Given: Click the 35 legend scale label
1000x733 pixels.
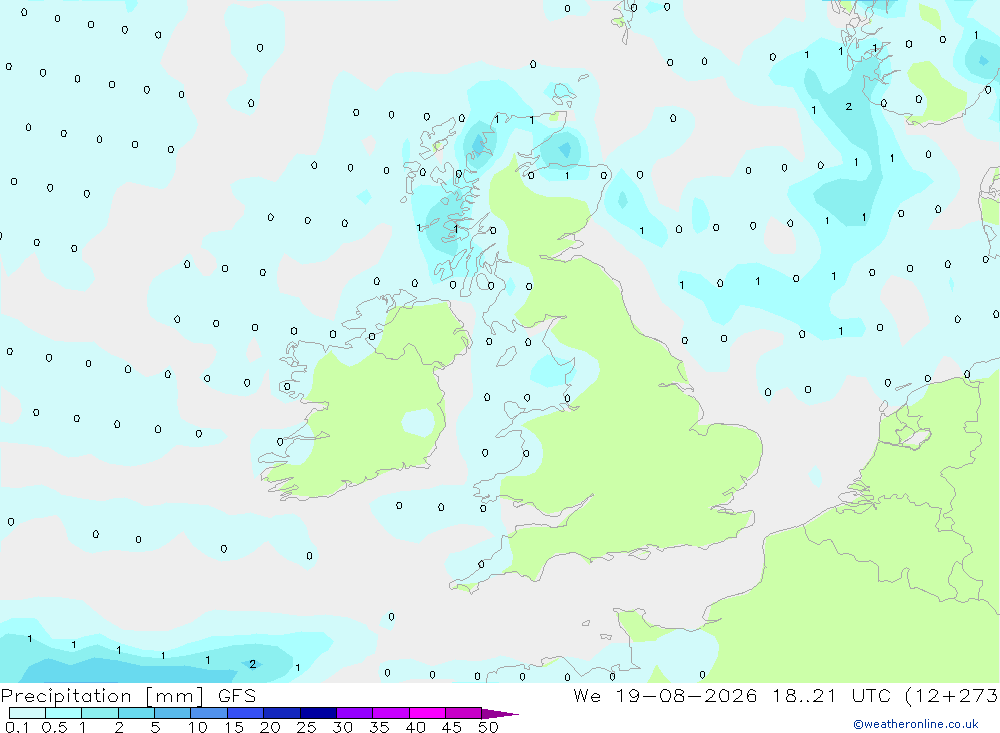Looking at the screenshot, I should pyautogui.click(x=379, y=727).
